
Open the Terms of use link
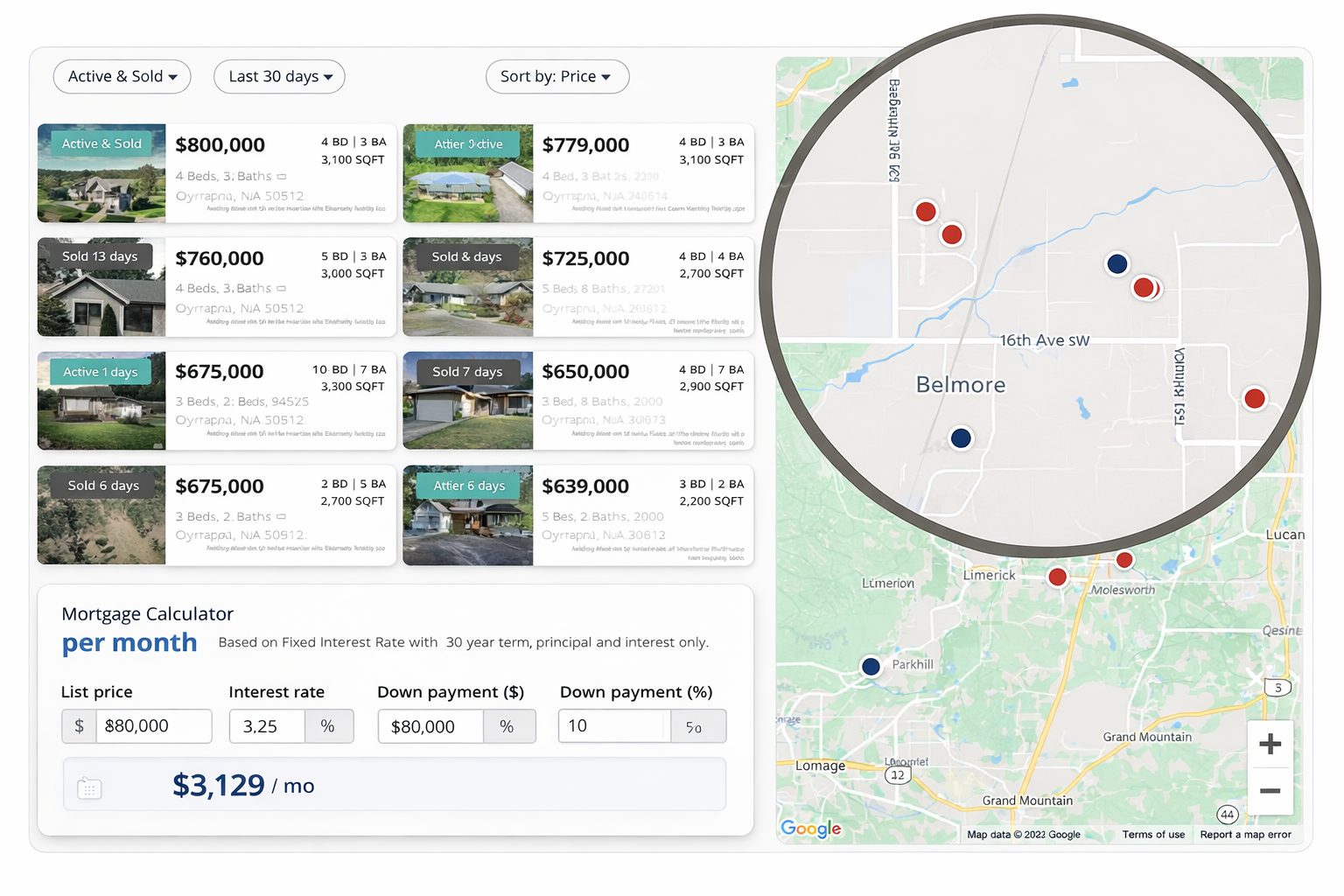[x=1153, y=835]
